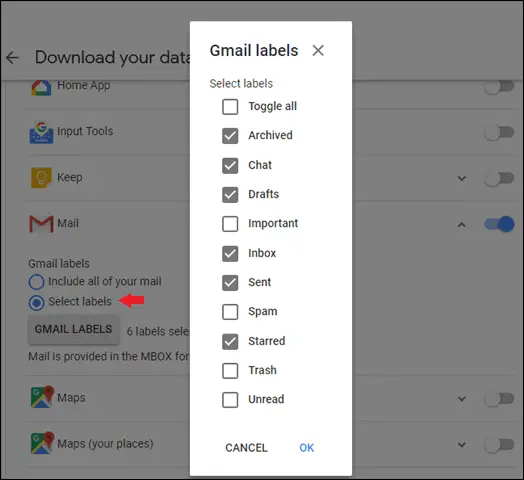Click the Gmail labels section heading
This screenshot has height=480, width=524.
(59, 263)
